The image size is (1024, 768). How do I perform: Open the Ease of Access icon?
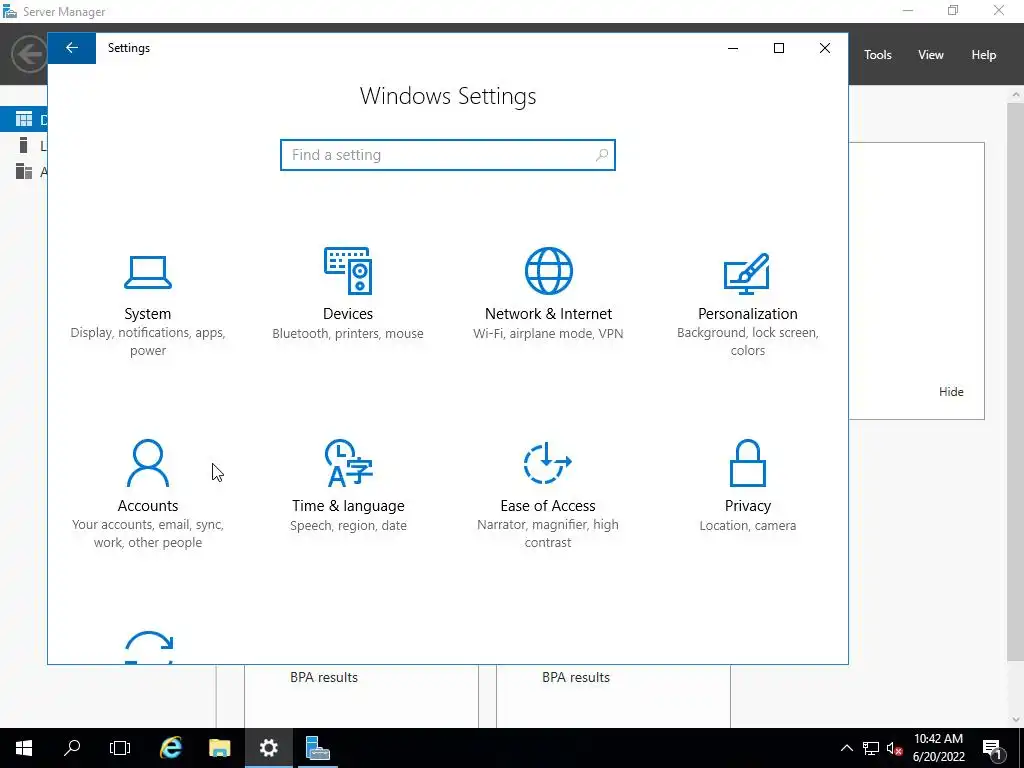548,463
